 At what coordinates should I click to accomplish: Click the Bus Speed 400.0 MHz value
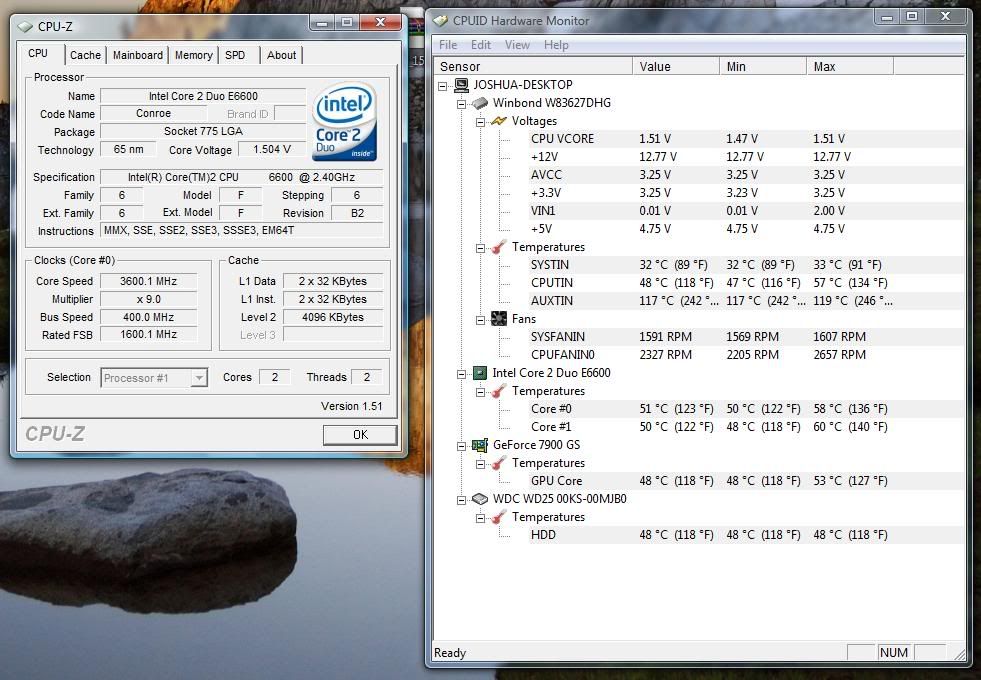148,317
